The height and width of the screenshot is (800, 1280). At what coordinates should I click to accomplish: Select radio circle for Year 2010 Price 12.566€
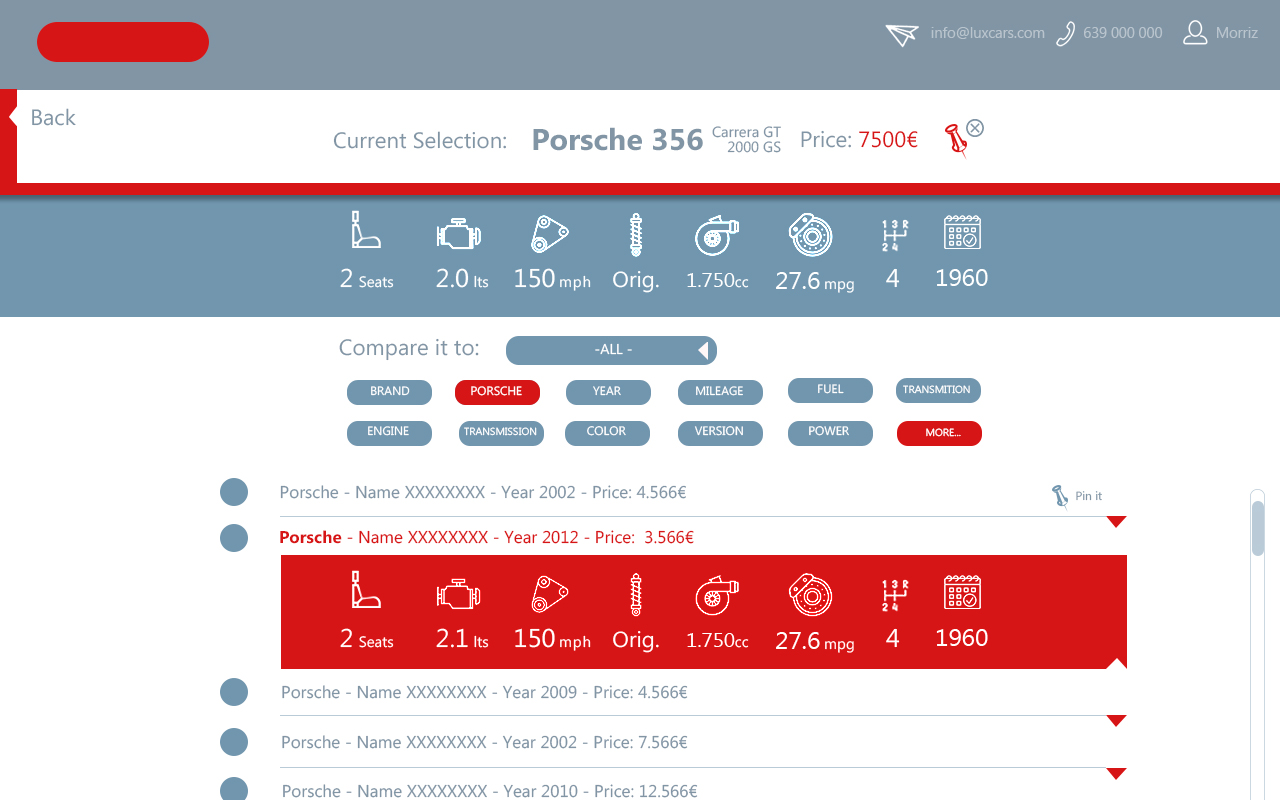click(234, 790)
